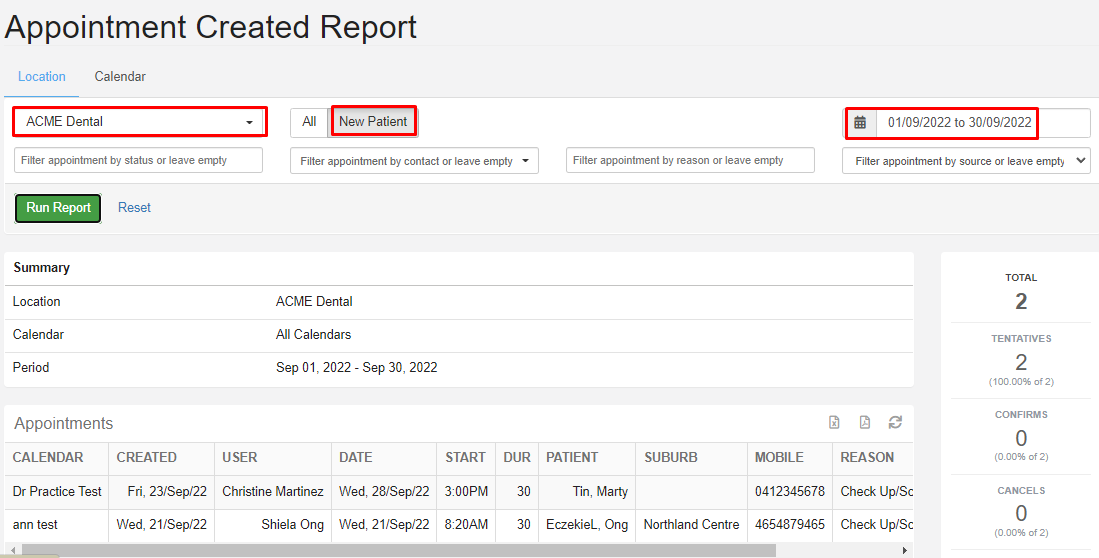Viewport: 1099px width, 558px height.
Task: Click the left arrow of the horizontal scrollbar
Action: click(x=13, y=550)
